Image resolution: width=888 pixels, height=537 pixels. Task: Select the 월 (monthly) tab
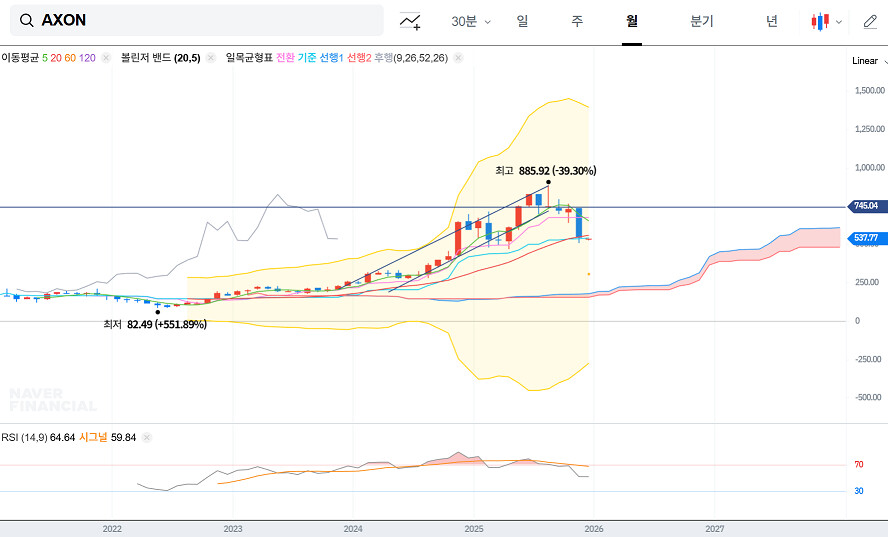tap(631, 22)
